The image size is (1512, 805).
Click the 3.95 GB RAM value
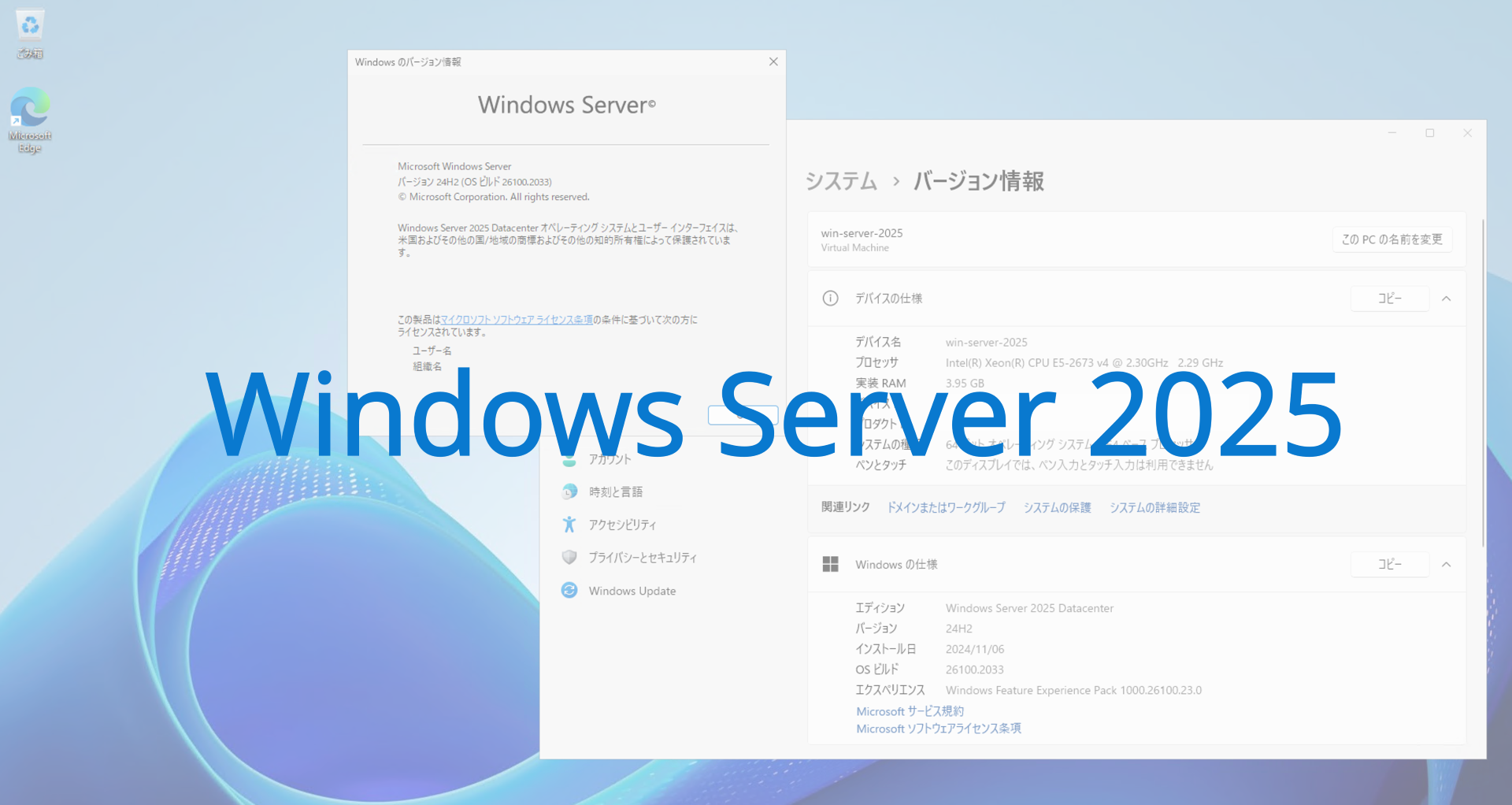tap(965, 384)
